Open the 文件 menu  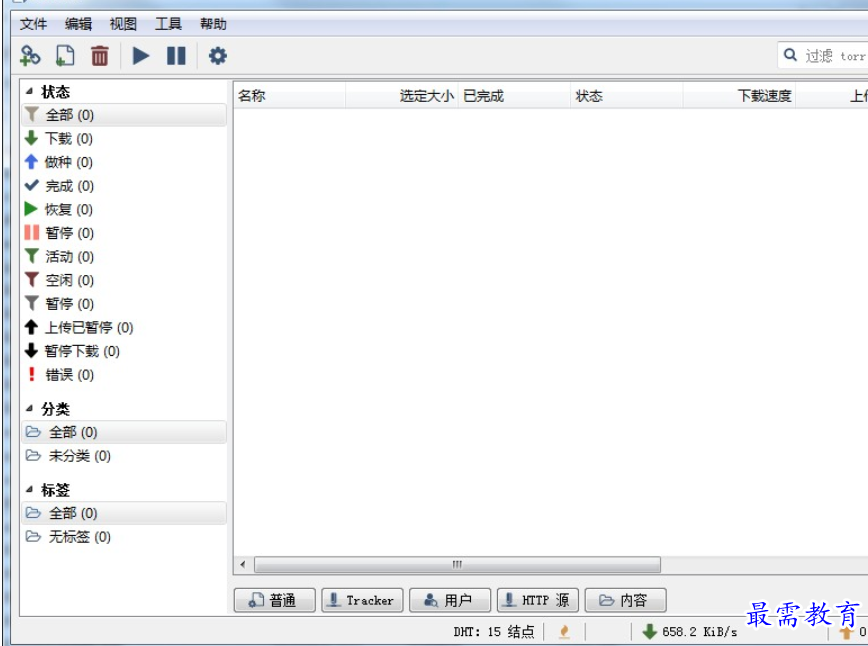[33, 24]
